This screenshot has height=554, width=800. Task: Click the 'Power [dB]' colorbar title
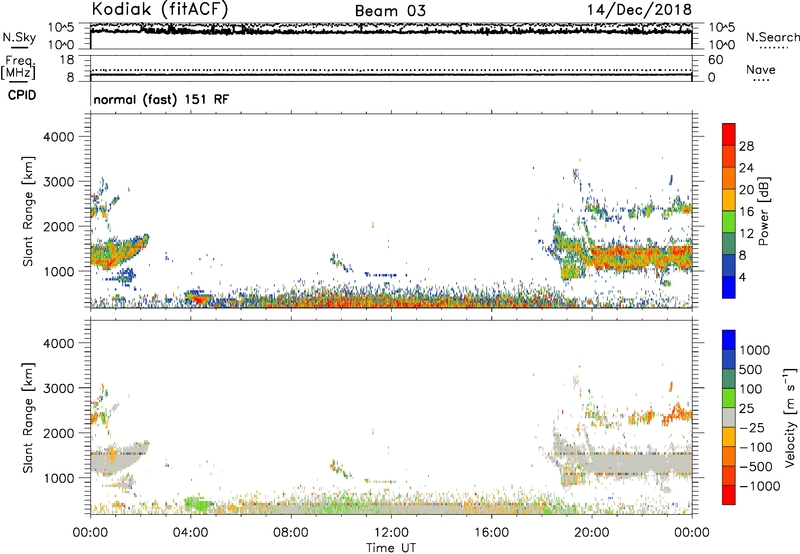[x=763, y=211]
